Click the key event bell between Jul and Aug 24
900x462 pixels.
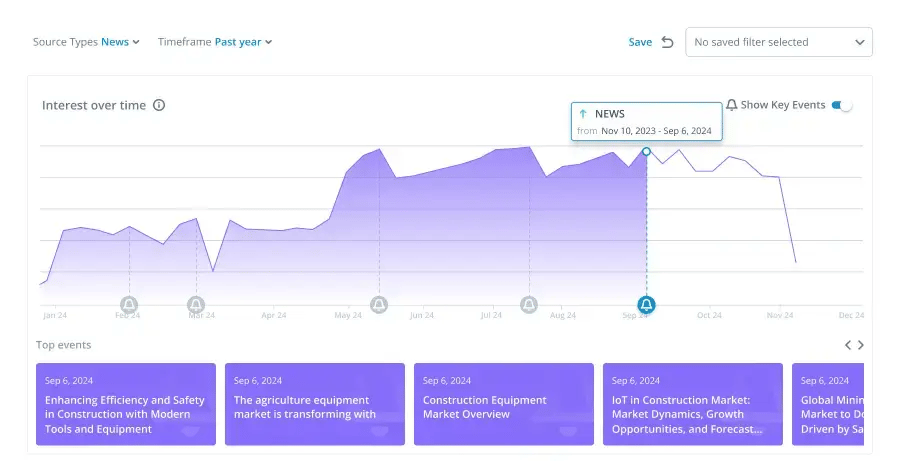tap(529, 305)
